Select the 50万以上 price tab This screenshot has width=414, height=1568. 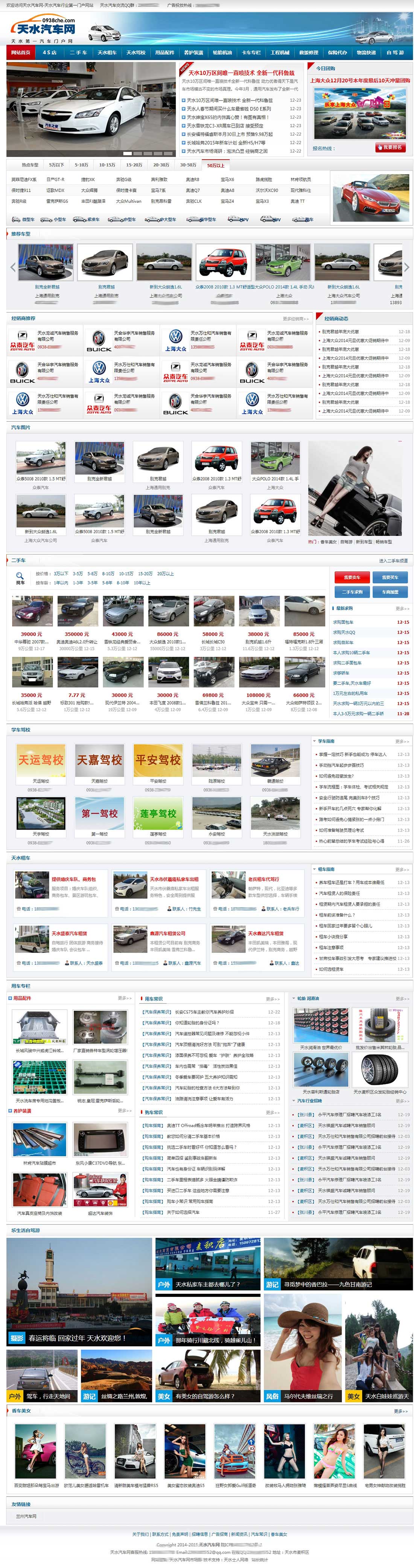[x=216, y=165]
